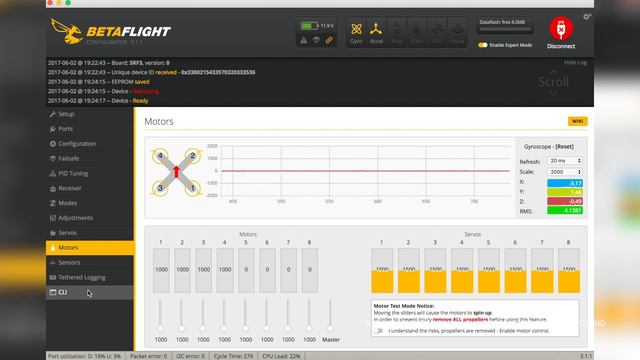The image size is (640, 360).
Task: Click the yellow-green gyro Y value
Action: tap(565, 192)
